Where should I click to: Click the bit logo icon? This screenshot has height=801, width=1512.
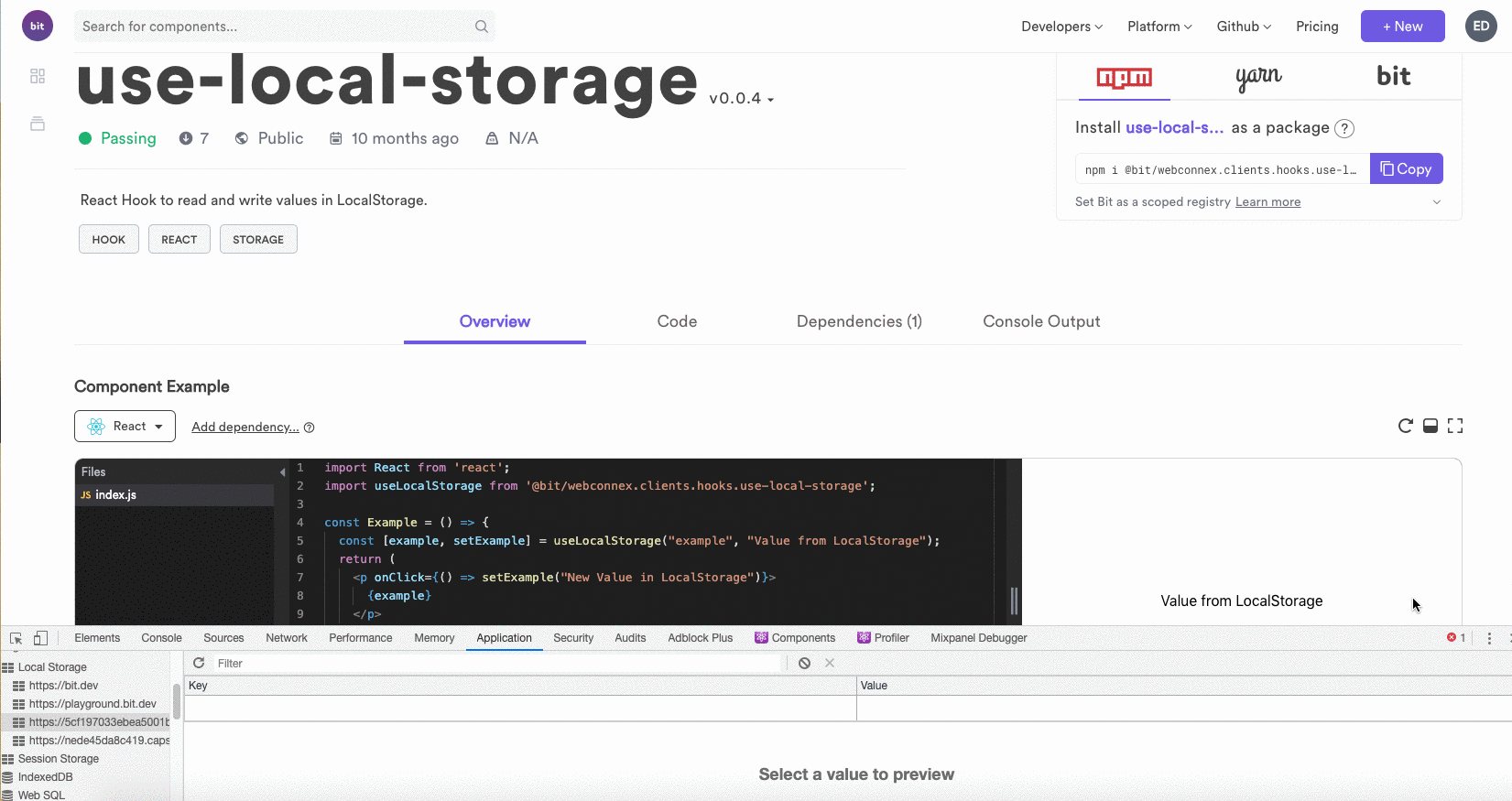(x=38, y=26)
